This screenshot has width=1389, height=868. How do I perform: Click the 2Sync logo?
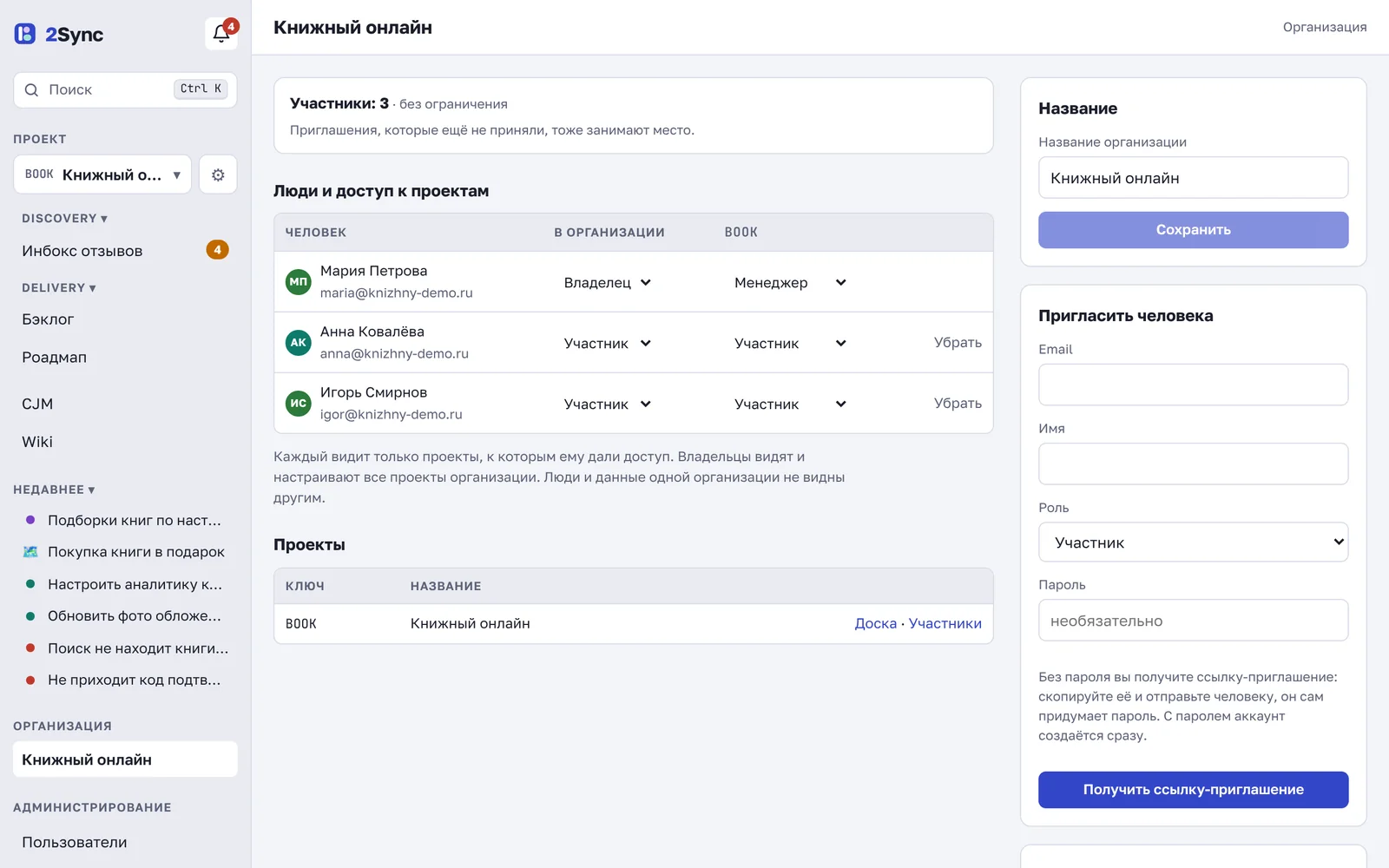58,34
